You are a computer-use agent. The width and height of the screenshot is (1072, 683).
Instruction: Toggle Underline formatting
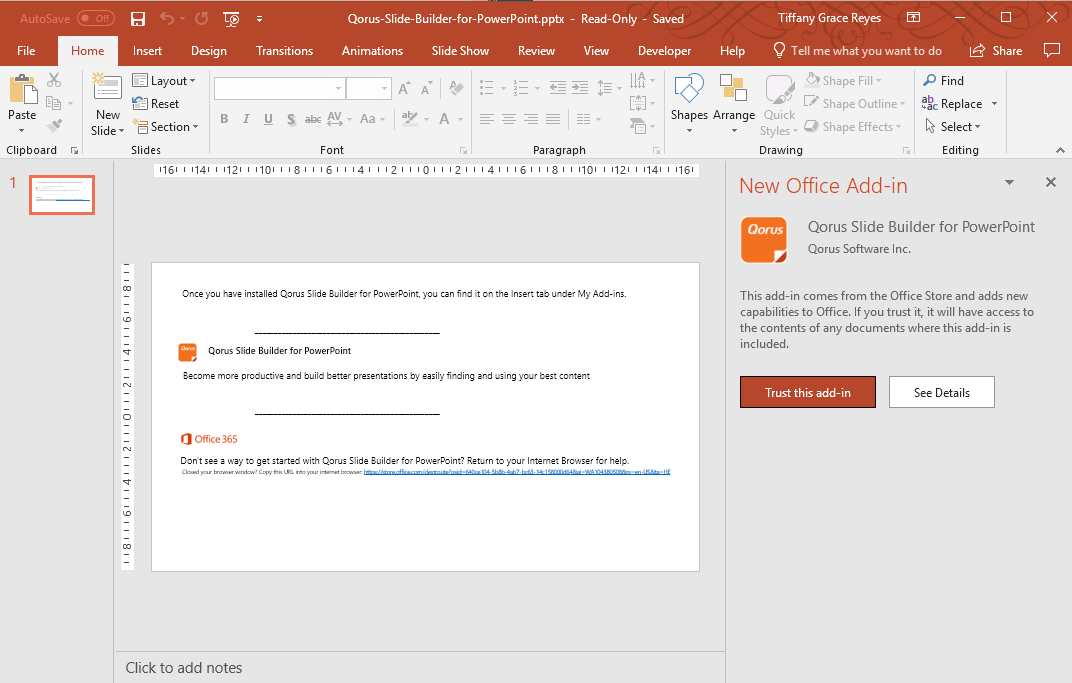[x=269, y=119]
